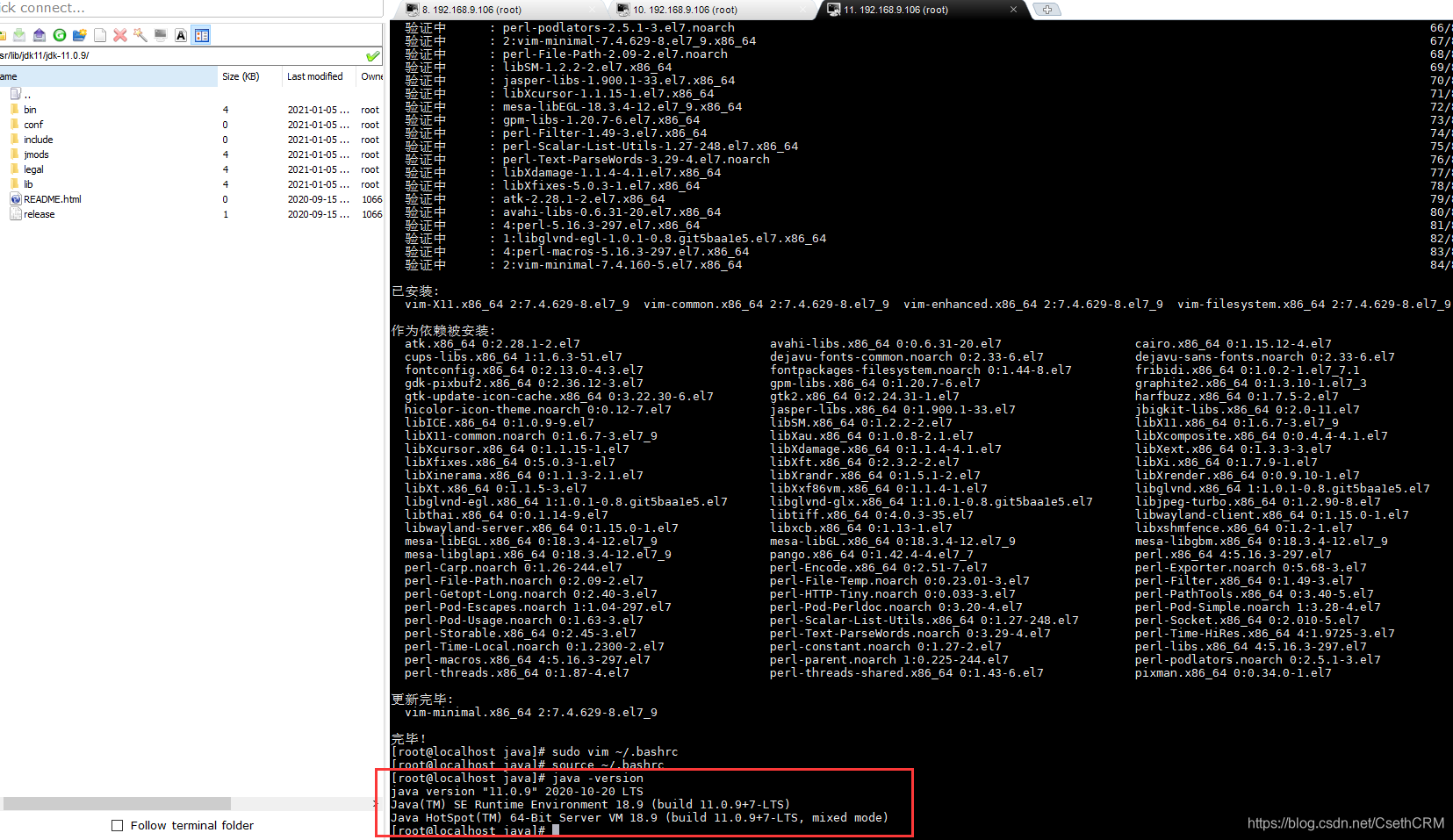The height and width of the screenshot is (840, 1453).
Task: Select the README.html file
Action: point(52,198)
